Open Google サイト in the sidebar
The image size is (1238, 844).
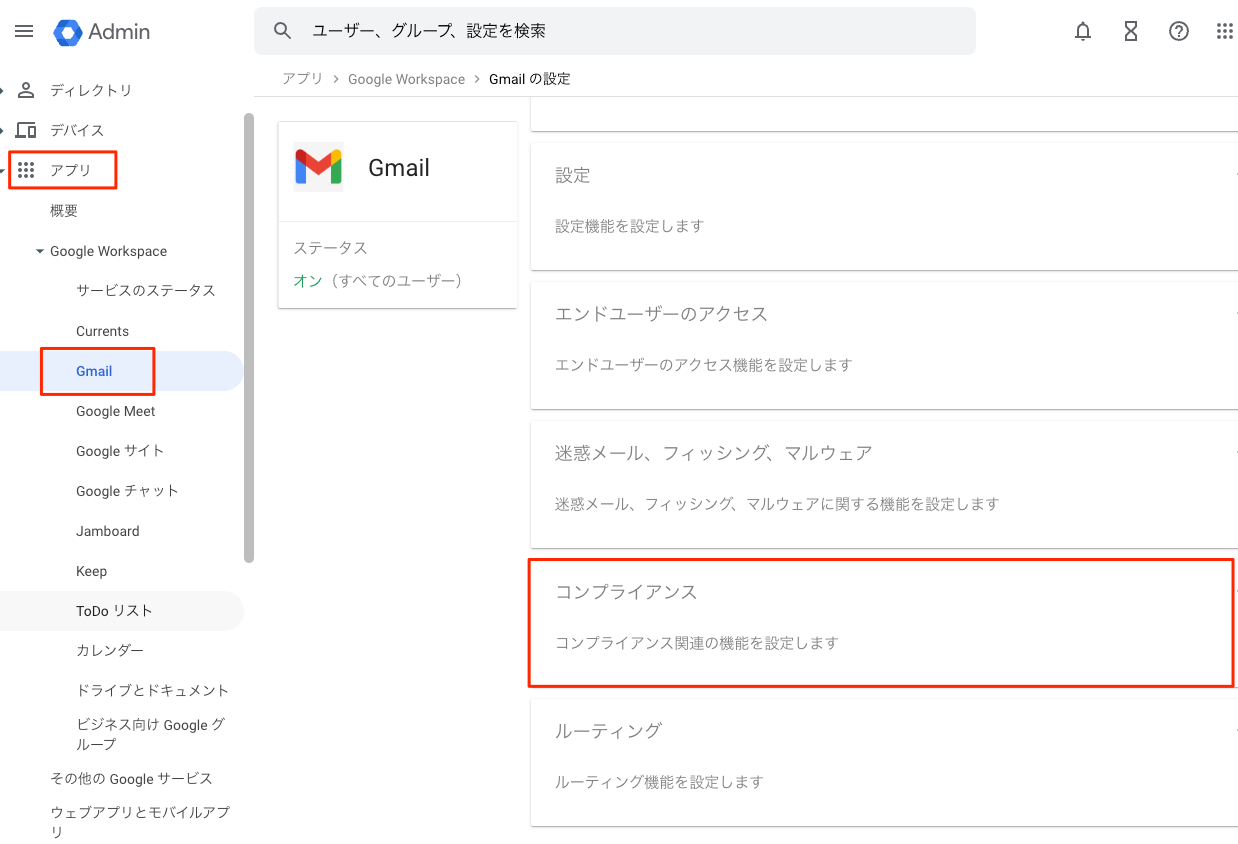click(x=120, y=451)
